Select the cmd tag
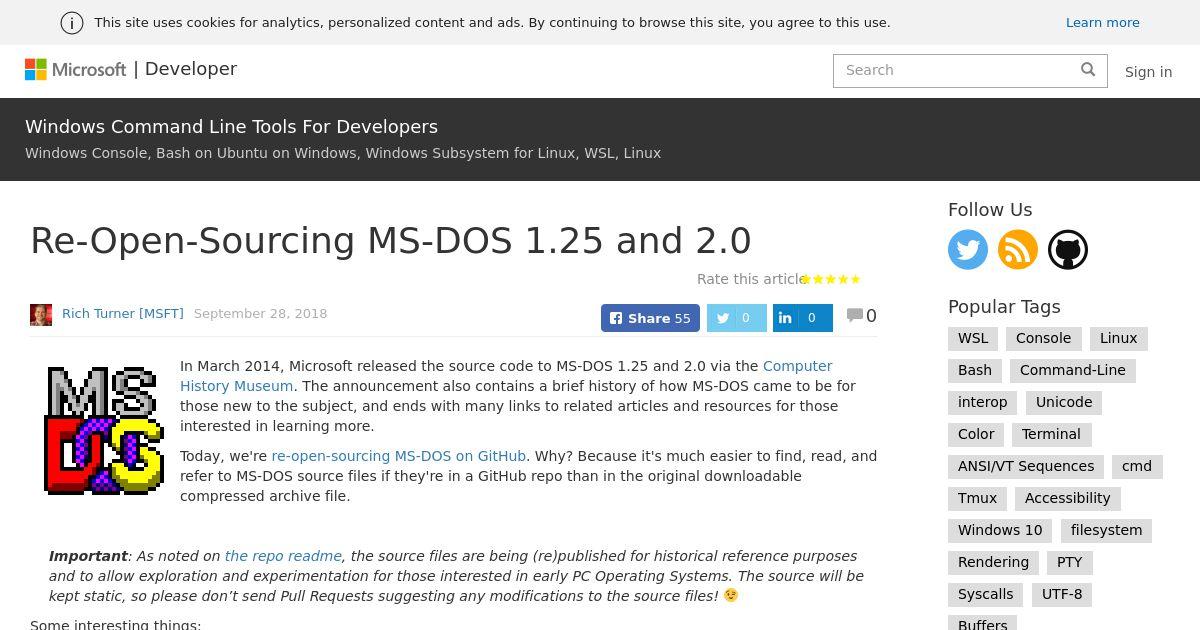This screenshot has height=630, width=1200. coord(1137,467)
